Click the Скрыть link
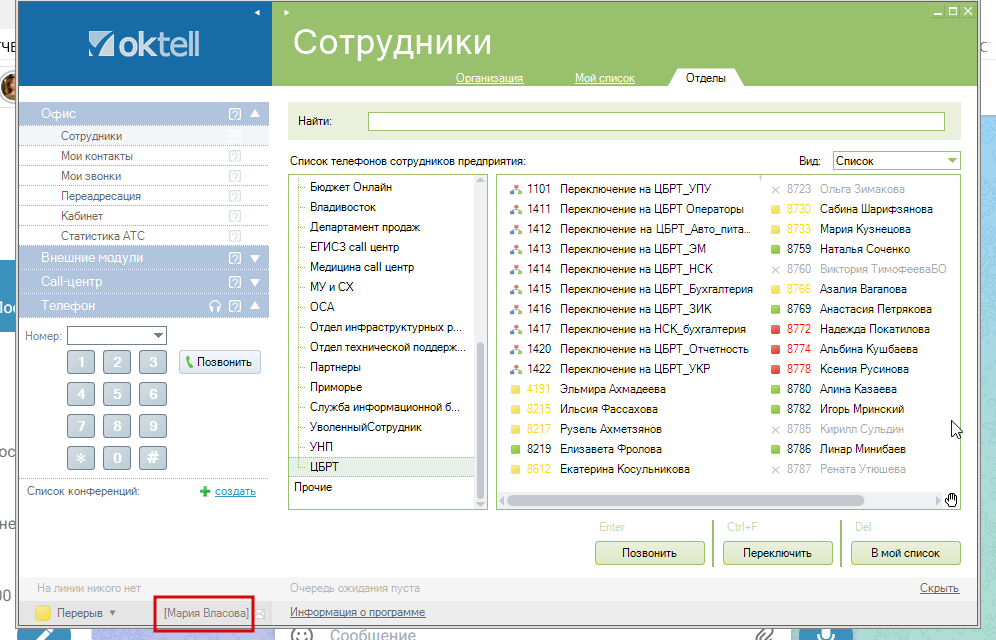Viewport: 996px width, 640px height. tap(939, 588)
